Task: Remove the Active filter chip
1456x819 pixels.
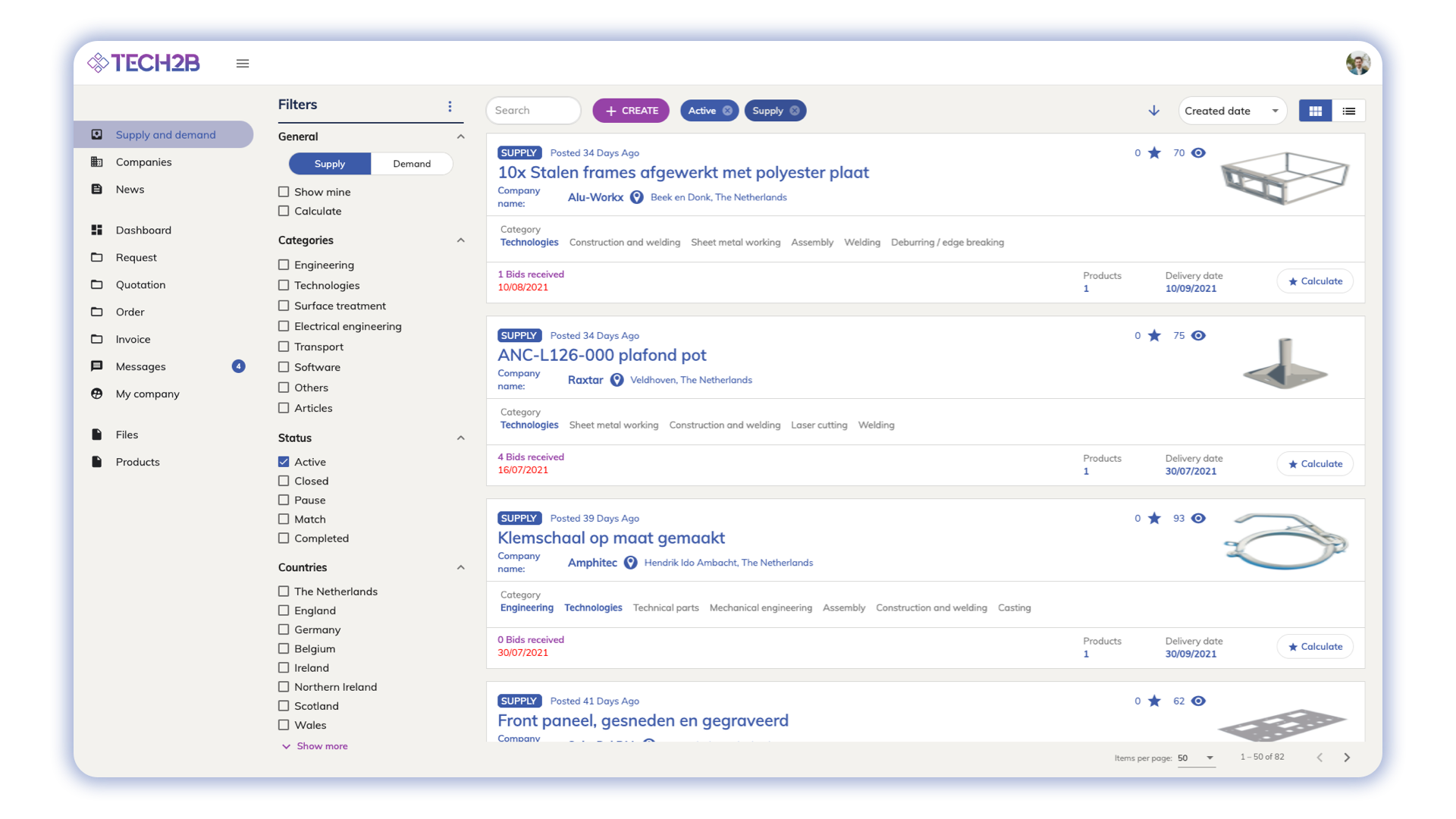Action: 727,111
